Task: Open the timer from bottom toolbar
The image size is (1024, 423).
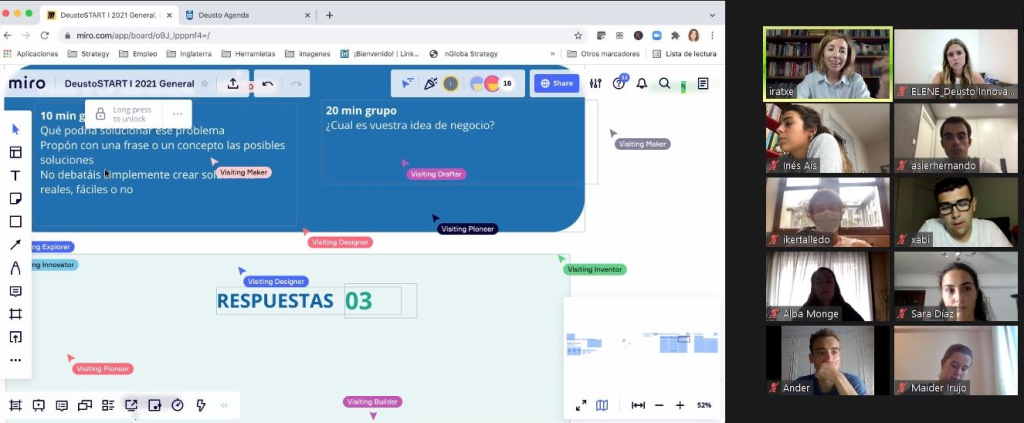Action: pyautogui.click(x=178, y=405)
